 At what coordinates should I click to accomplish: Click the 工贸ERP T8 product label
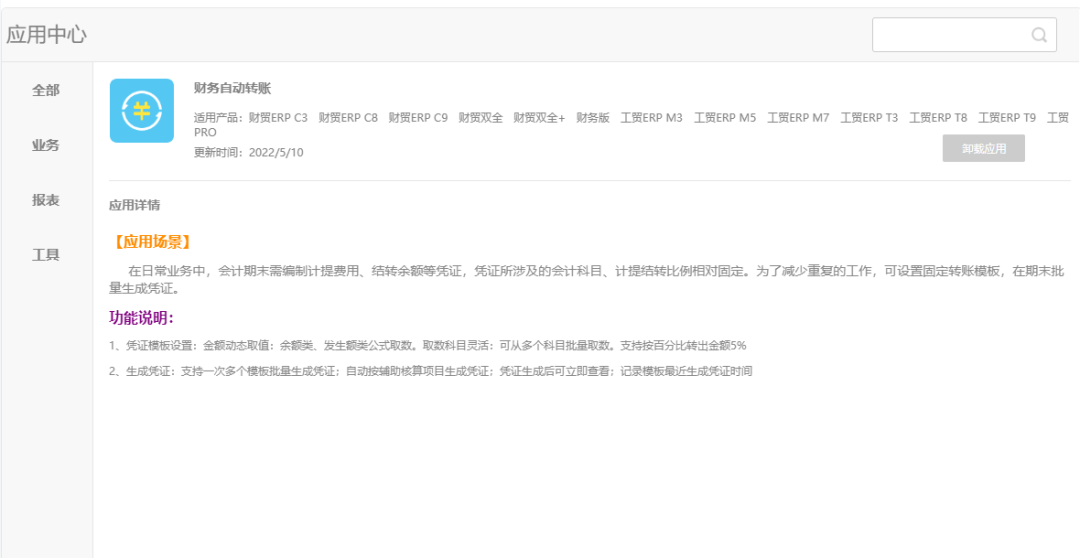coord(938,118)
